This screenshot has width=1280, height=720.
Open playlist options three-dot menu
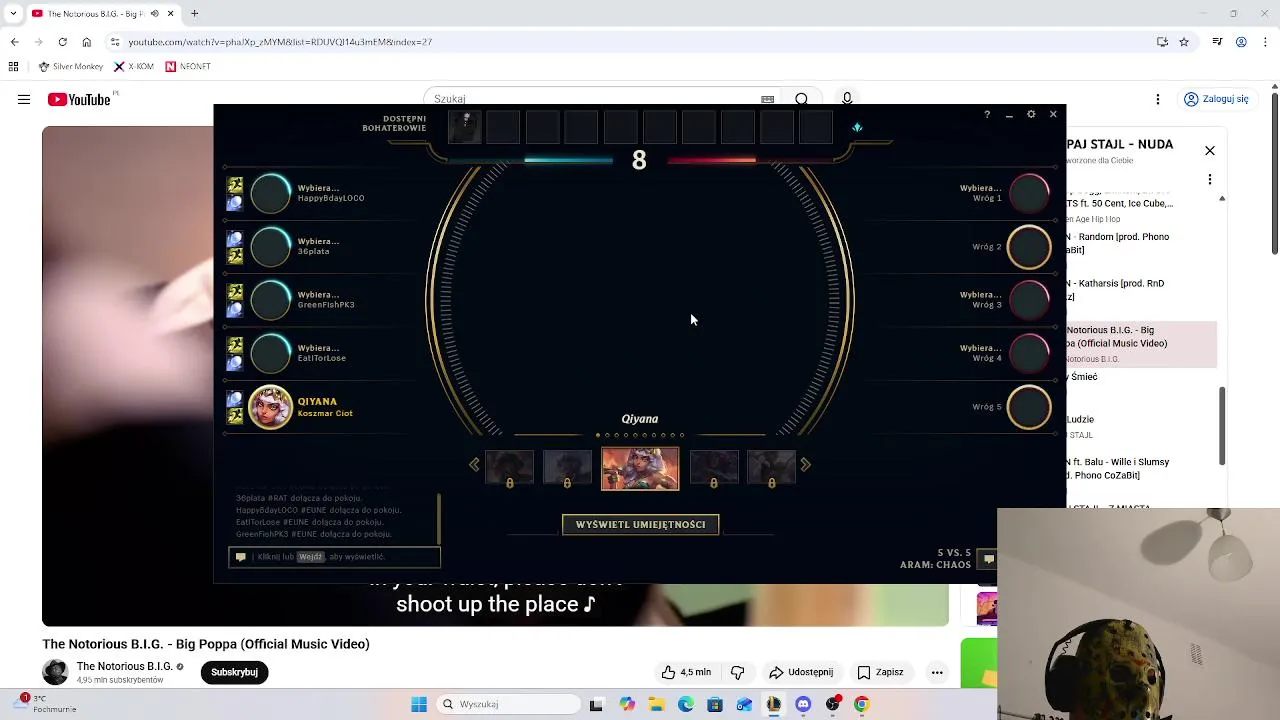1210,180
